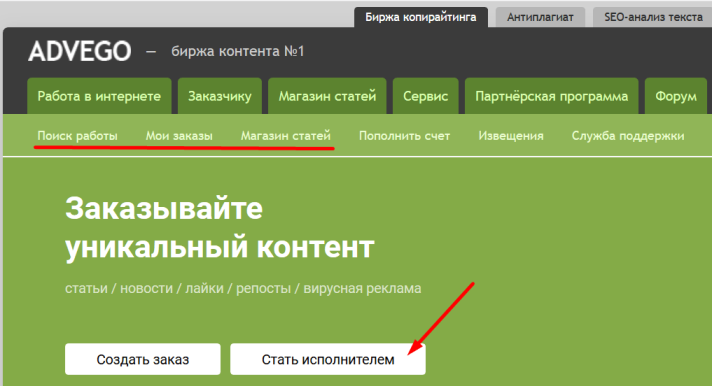The image size is (712, 386).
Task: Go to the Партнёрская программа section
Action: (552, 96)
